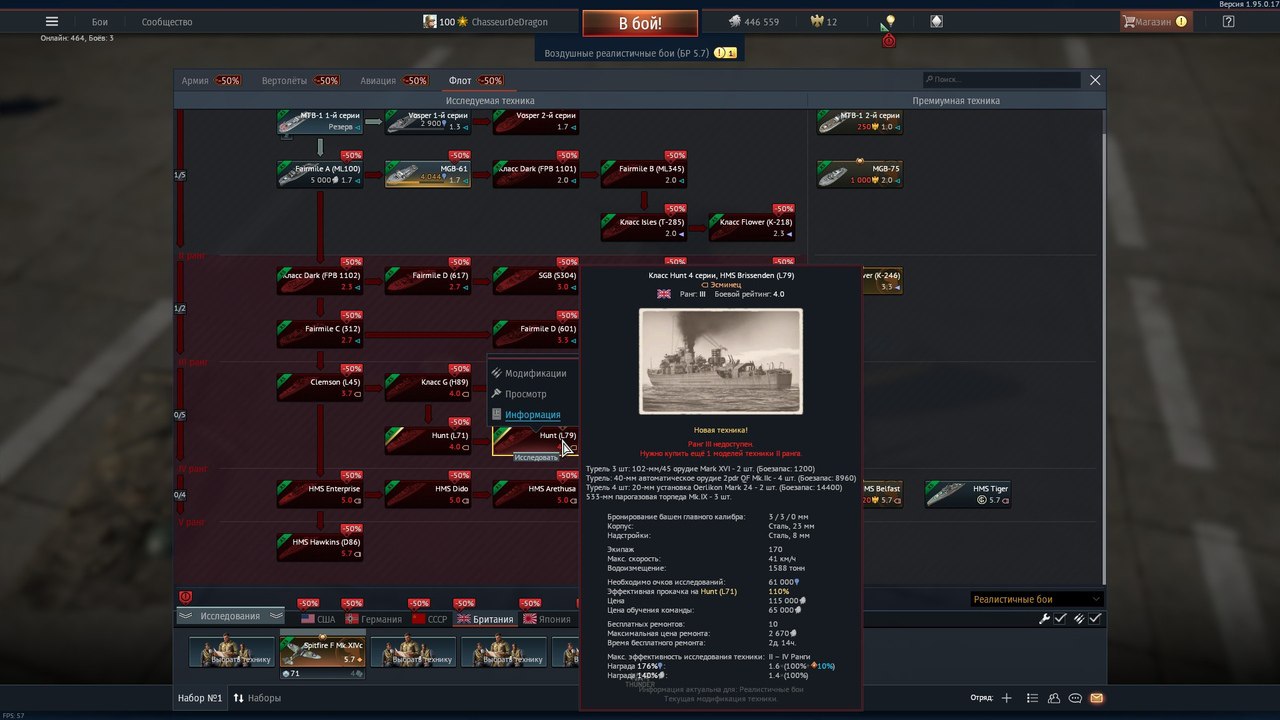Click the HMS Brissenden photo in tooltip

(x=720, y=361)
